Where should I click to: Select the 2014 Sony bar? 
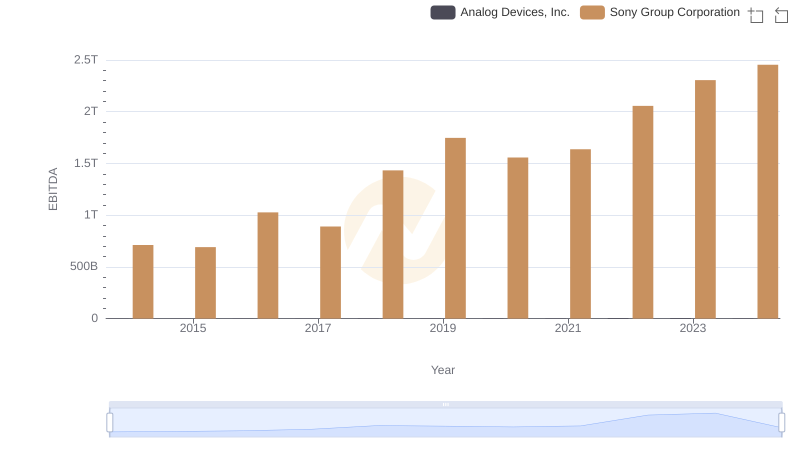(x=143, y=281)
